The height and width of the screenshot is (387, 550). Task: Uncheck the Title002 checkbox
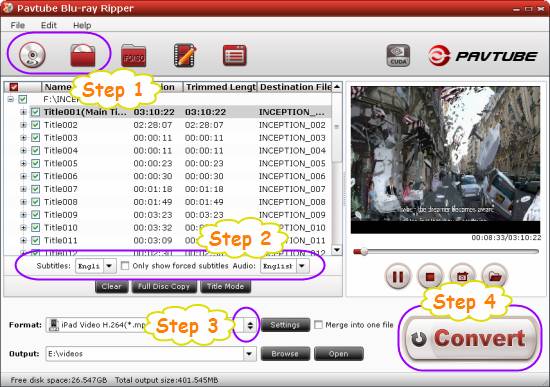(35, 125)
